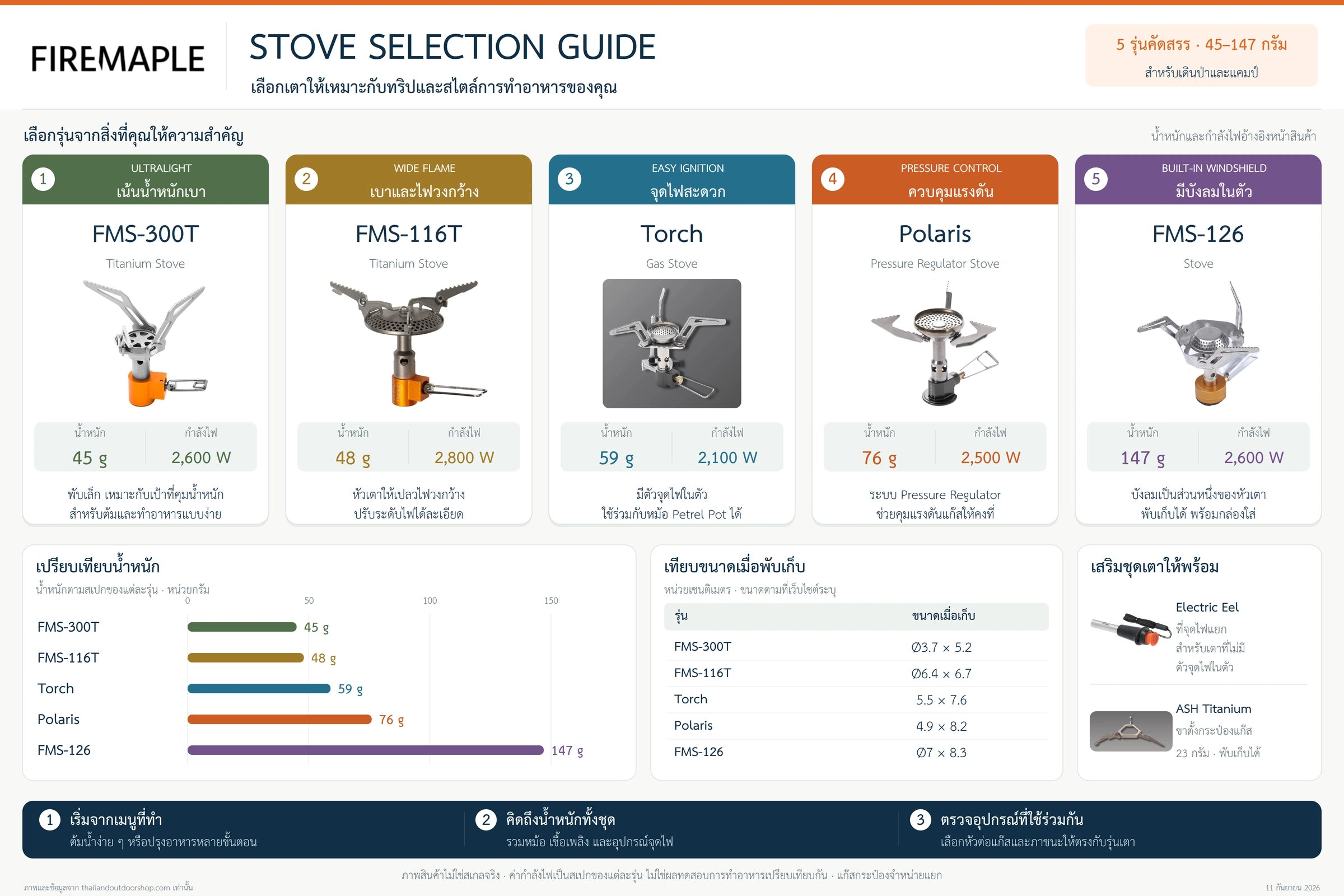The width and height of the screenshot is (1344, 896).
Task: Click the "Torch" title above "Gas Stove"
Action: click(x=672, y=234)
